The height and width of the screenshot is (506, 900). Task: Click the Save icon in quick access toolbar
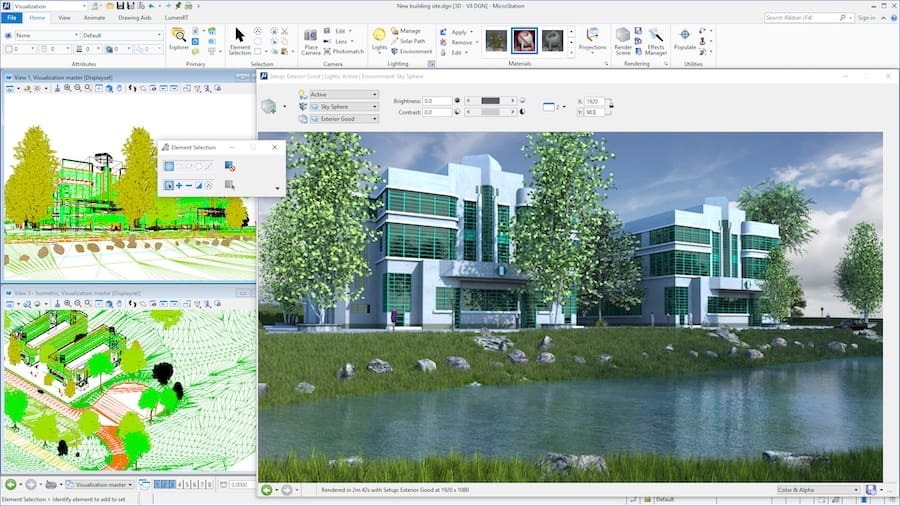pos(120,6)
